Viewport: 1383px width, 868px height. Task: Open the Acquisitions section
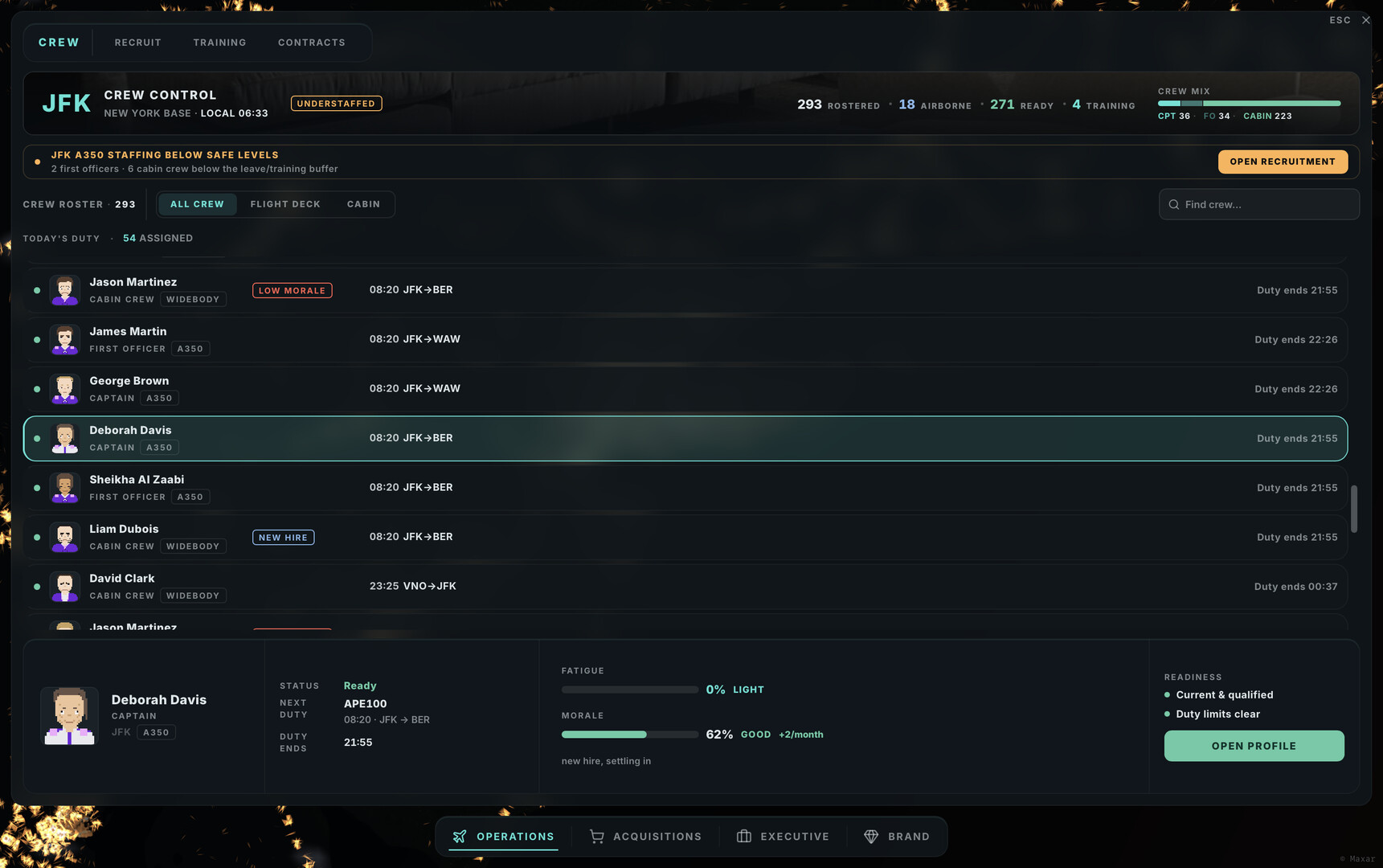[x=645, y=837]
